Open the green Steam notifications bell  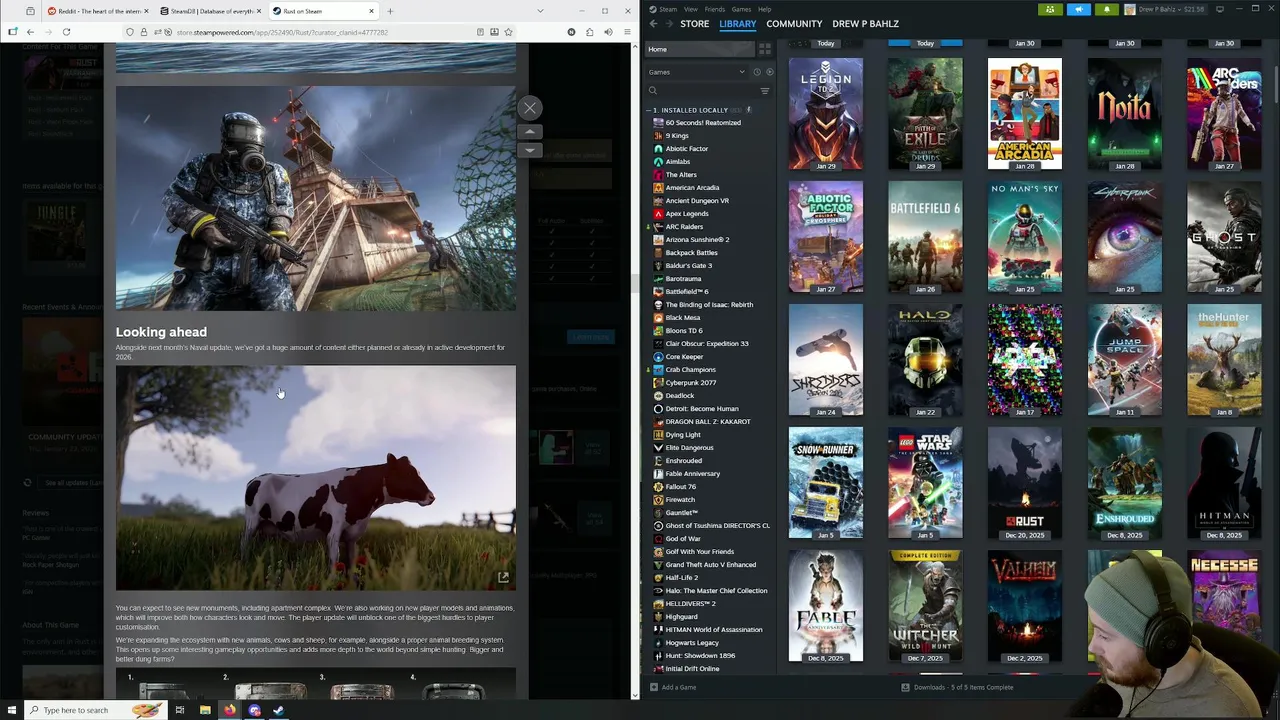1107,9
